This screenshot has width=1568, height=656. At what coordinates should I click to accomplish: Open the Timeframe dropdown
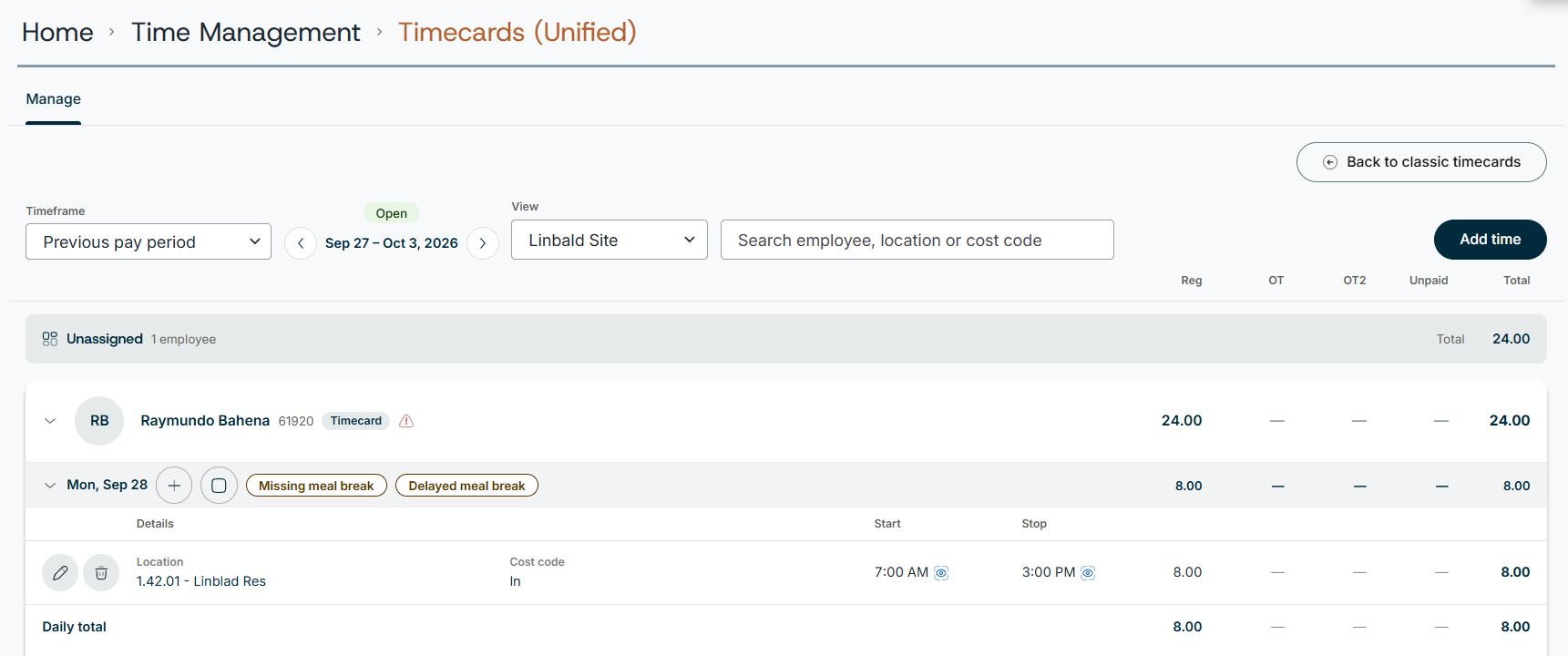(x=149, y=241)
